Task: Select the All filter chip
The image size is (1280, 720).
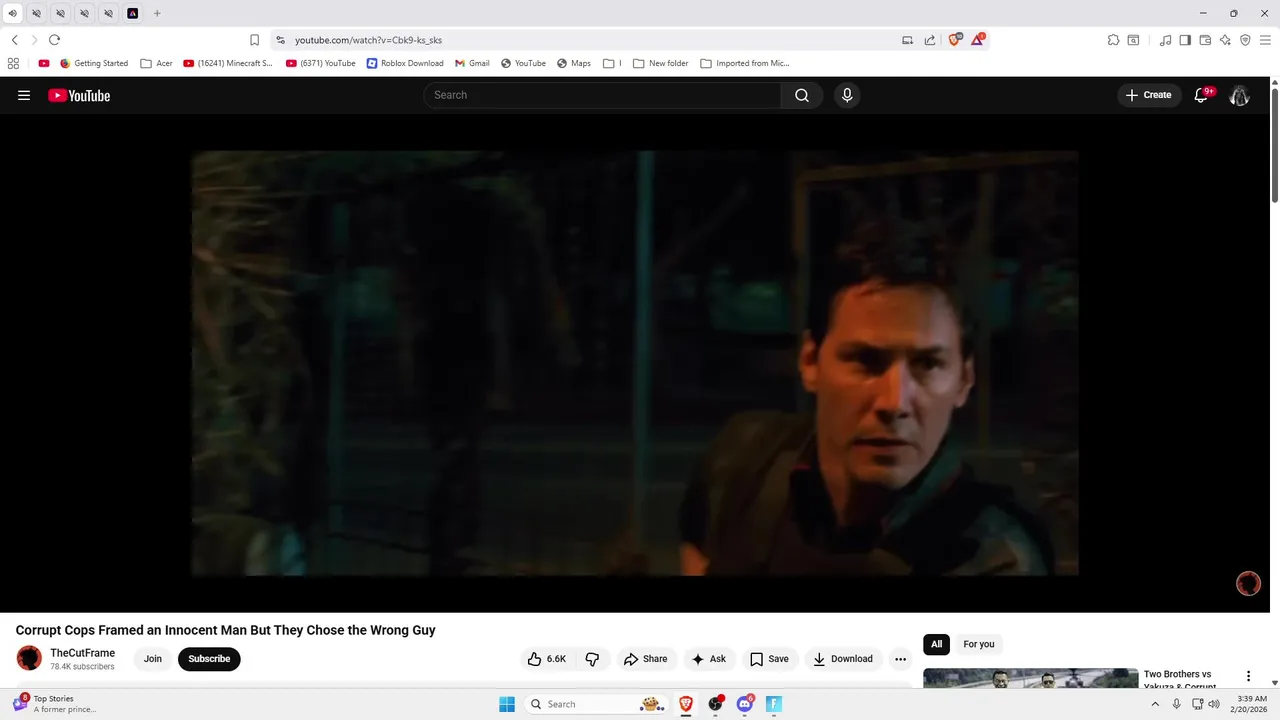Action: click(936, 644)
